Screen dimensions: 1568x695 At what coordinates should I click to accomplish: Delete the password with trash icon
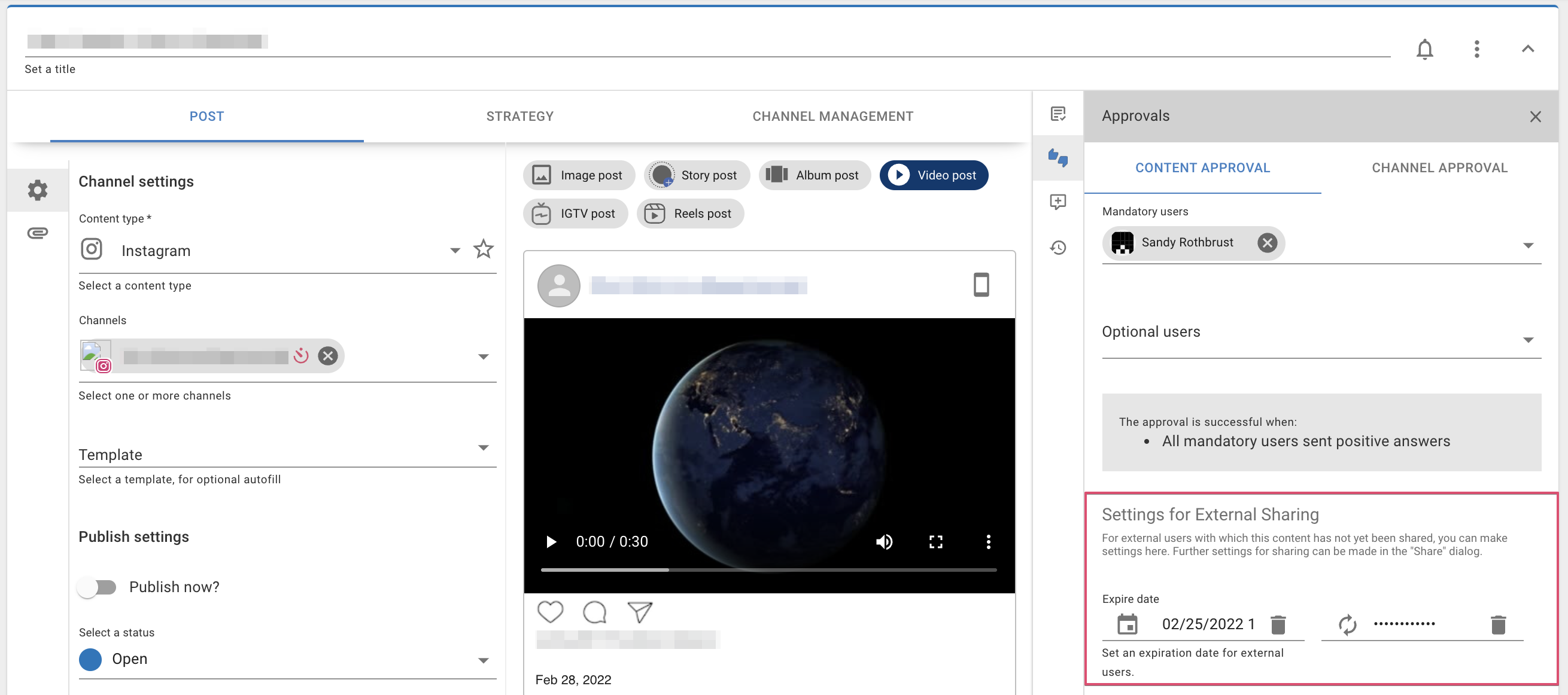pos(1498,624)
